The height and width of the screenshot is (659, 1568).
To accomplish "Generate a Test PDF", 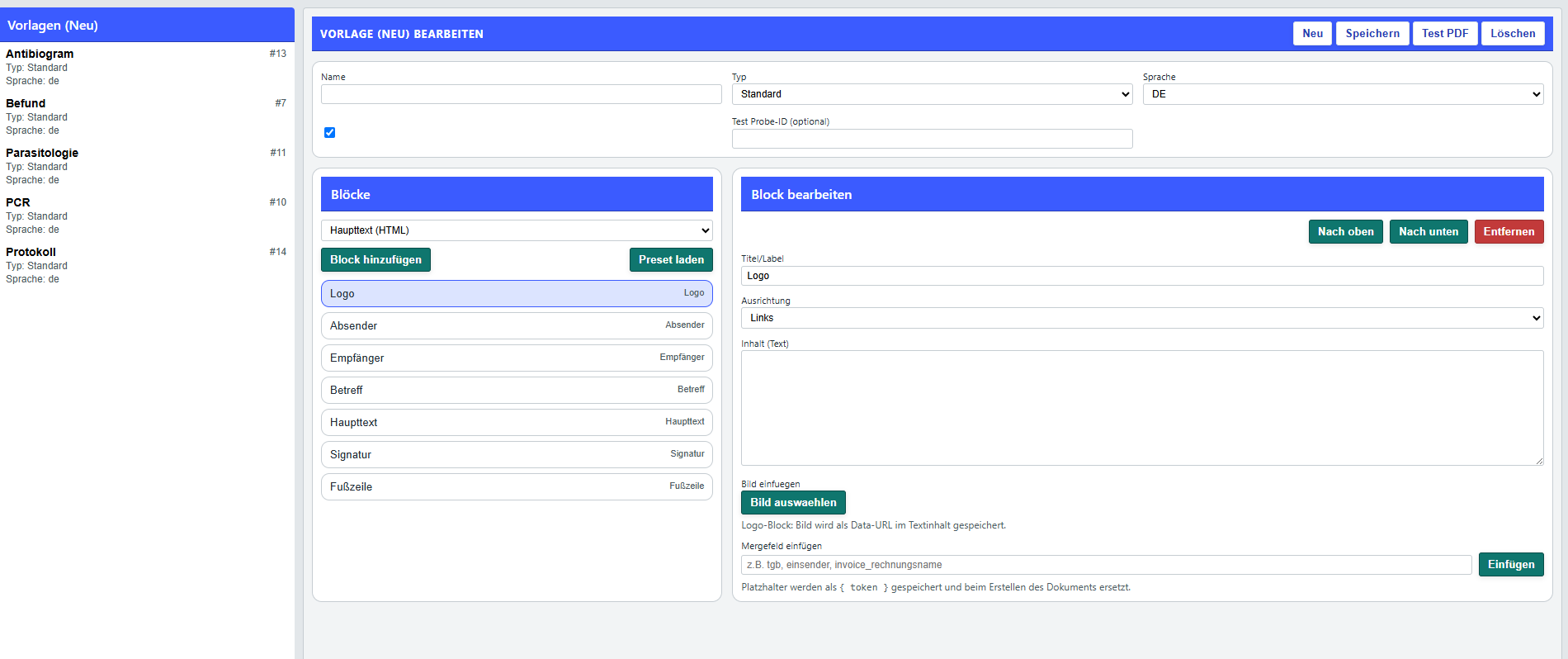I will point(1445,34).
